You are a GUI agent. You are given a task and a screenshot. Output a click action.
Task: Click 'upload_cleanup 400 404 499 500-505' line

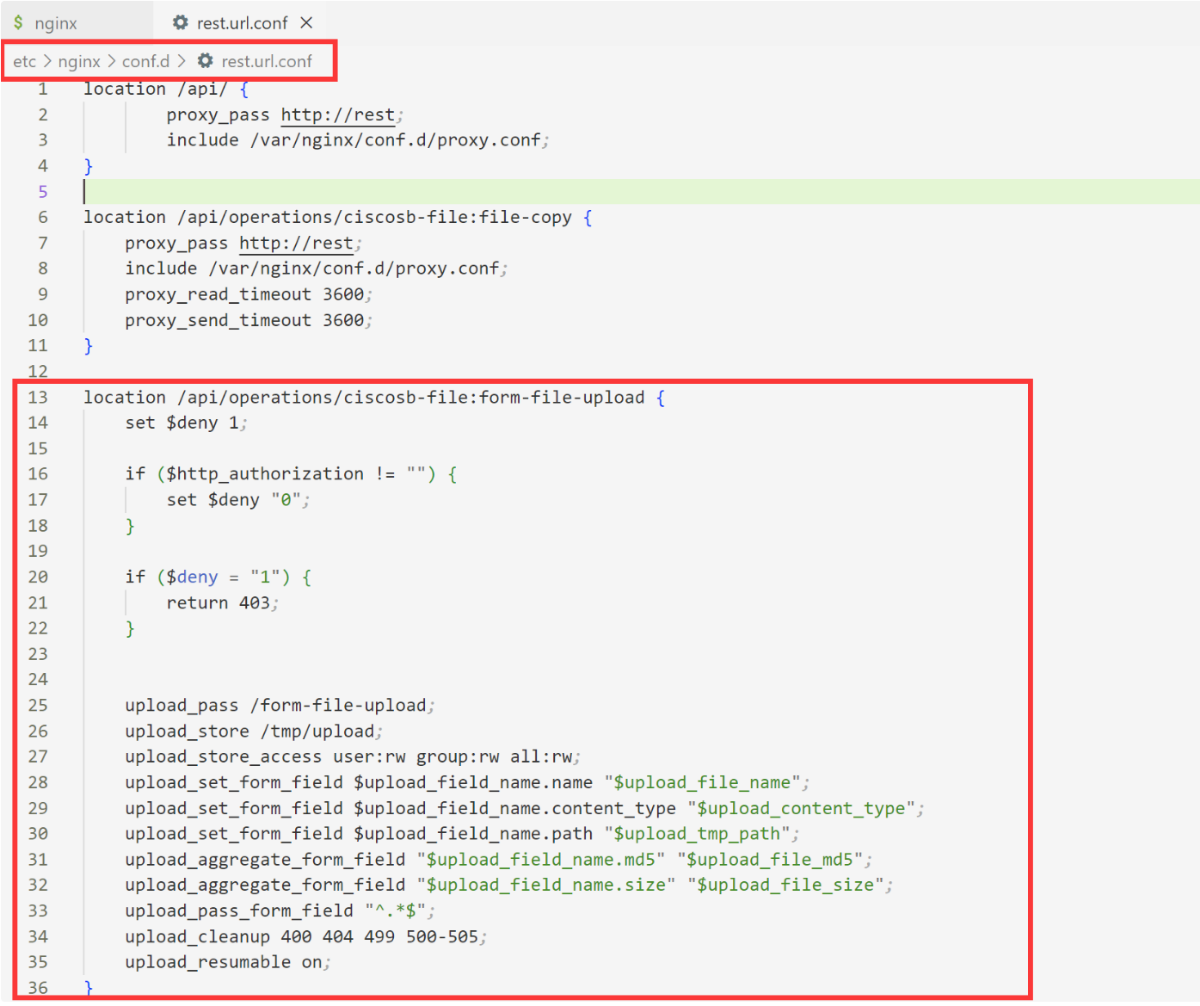tap(307, 936)
